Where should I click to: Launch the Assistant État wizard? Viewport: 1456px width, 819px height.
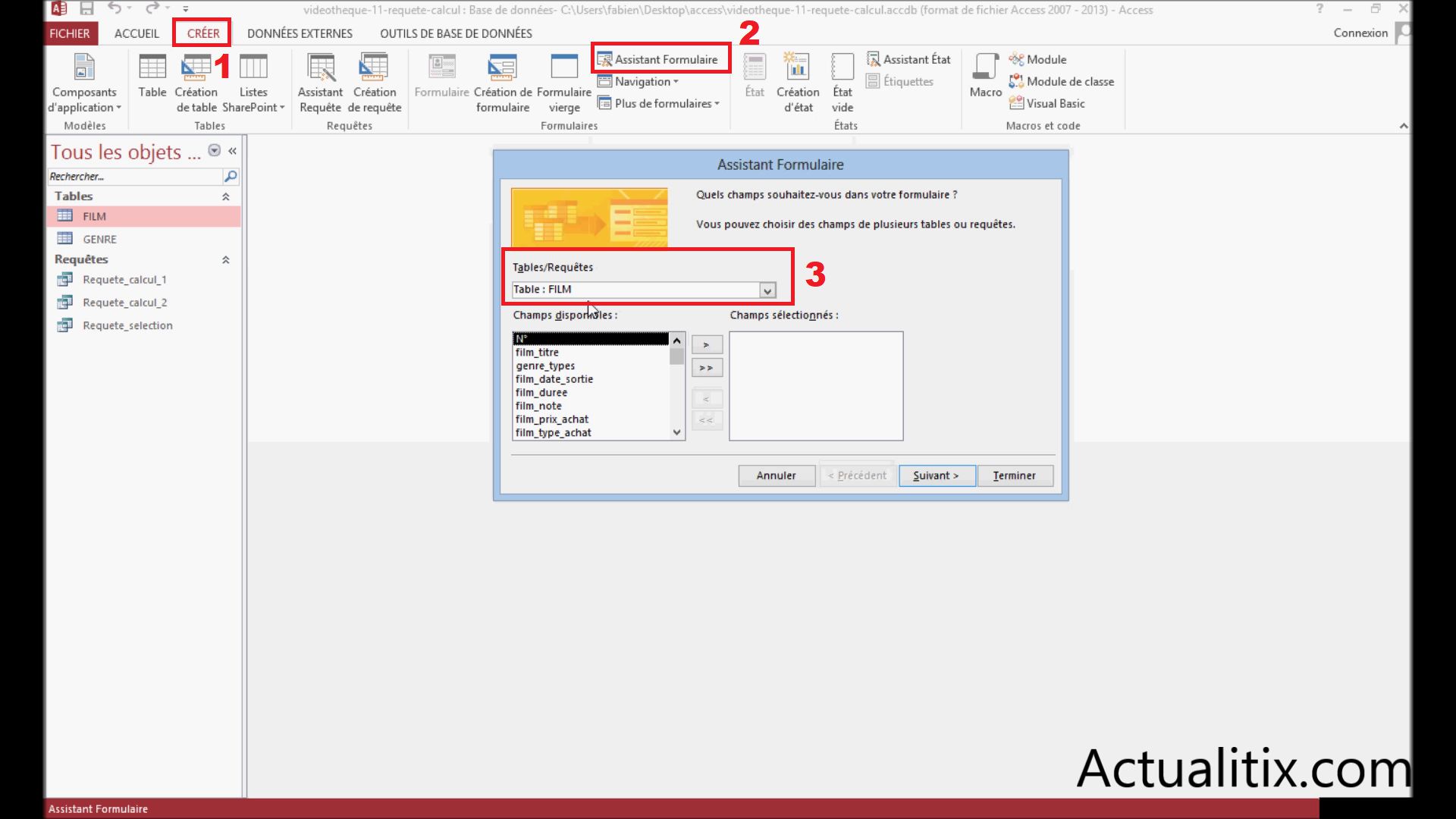908,59
